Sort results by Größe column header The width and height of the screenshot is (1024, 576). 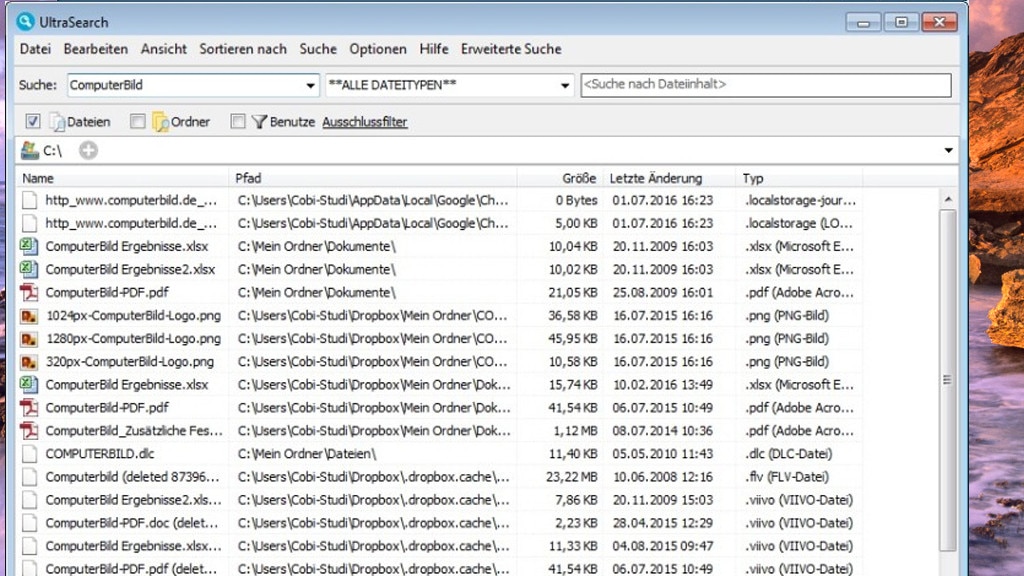[x=560, y=178]
